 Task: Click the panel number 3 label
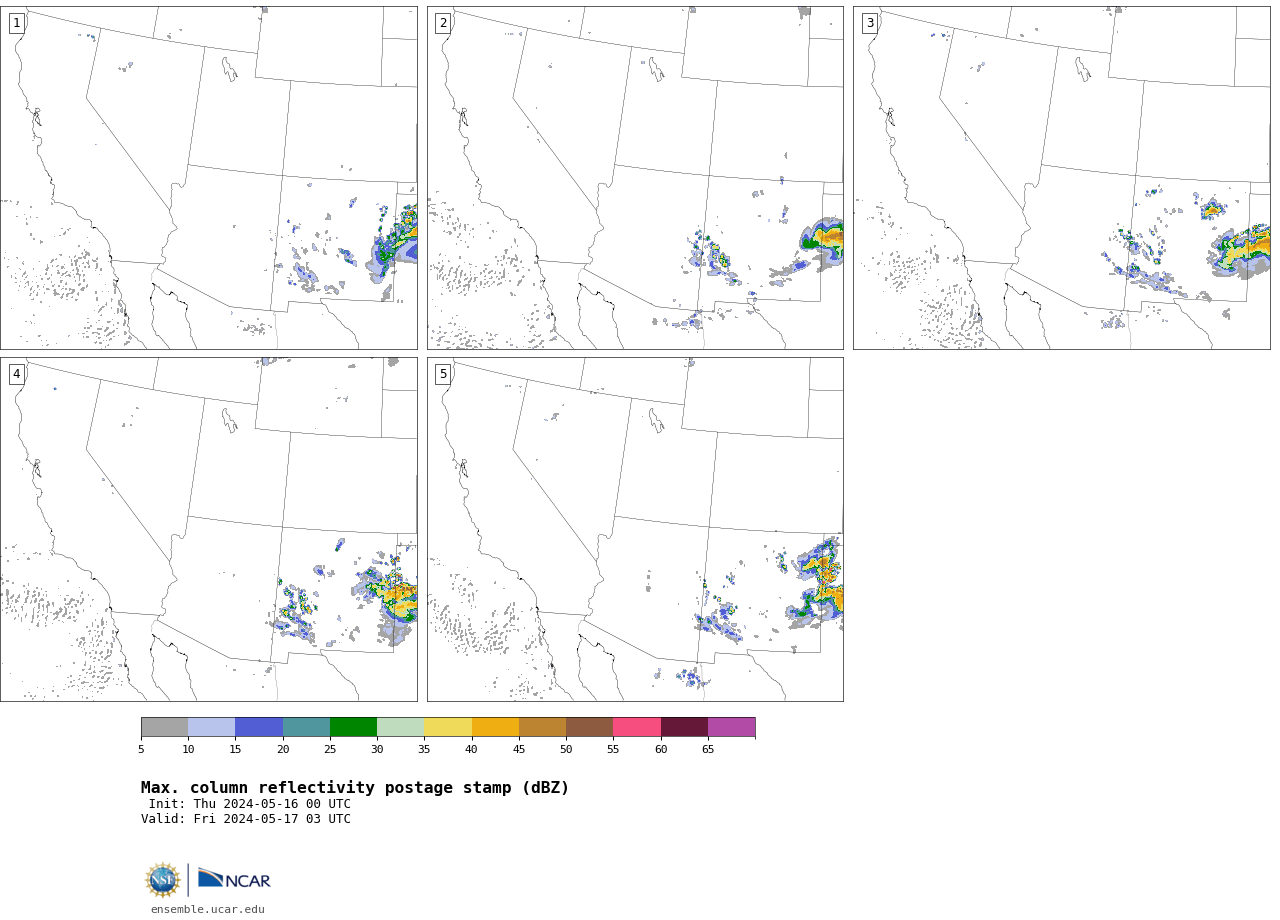point(870,23)
